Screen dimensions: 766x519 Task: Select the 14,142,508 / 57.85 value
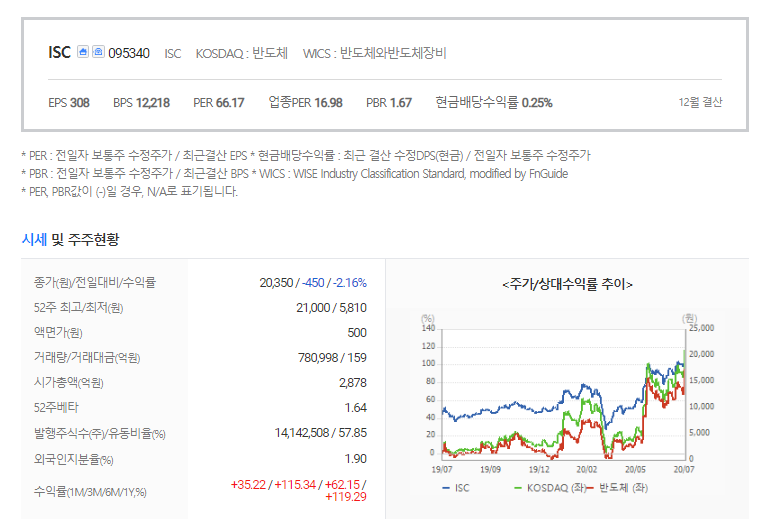(320, 433)
